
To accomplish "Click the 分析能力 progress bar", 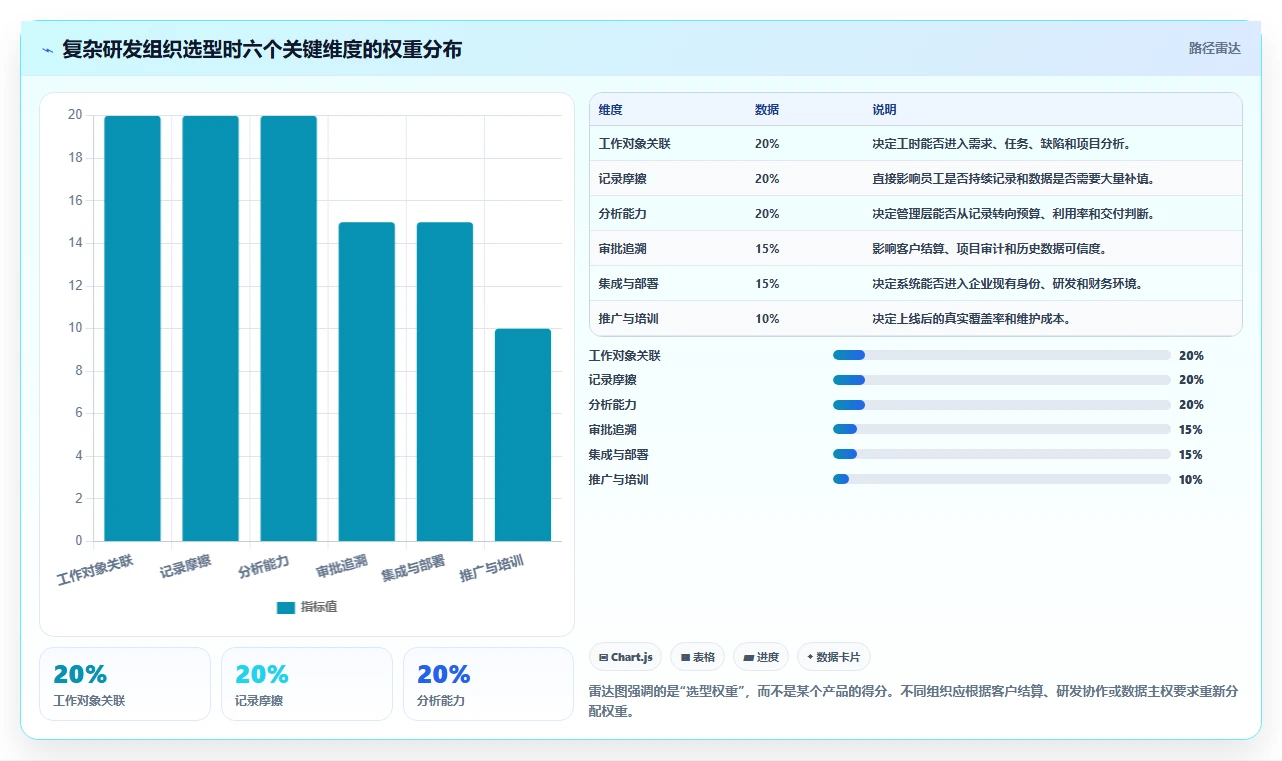I will pos(1002,405).
